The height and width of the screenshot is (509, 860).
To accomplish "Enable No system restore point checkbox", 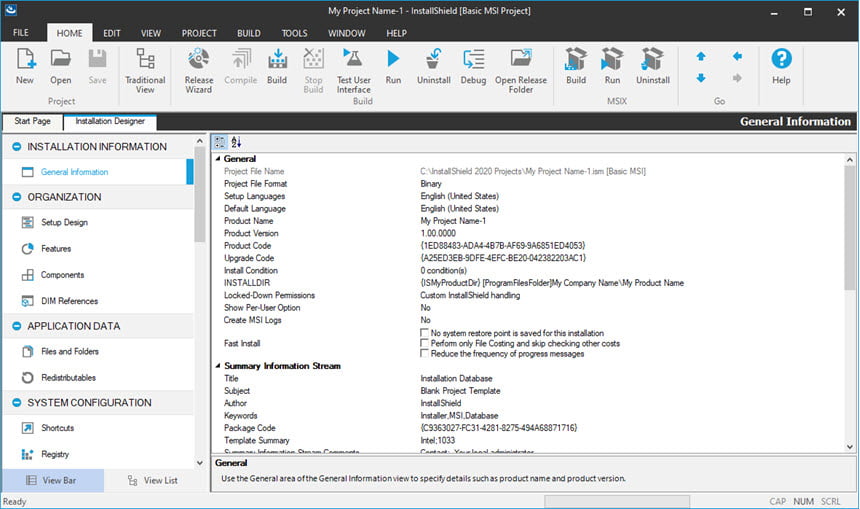I will point(424,333).
